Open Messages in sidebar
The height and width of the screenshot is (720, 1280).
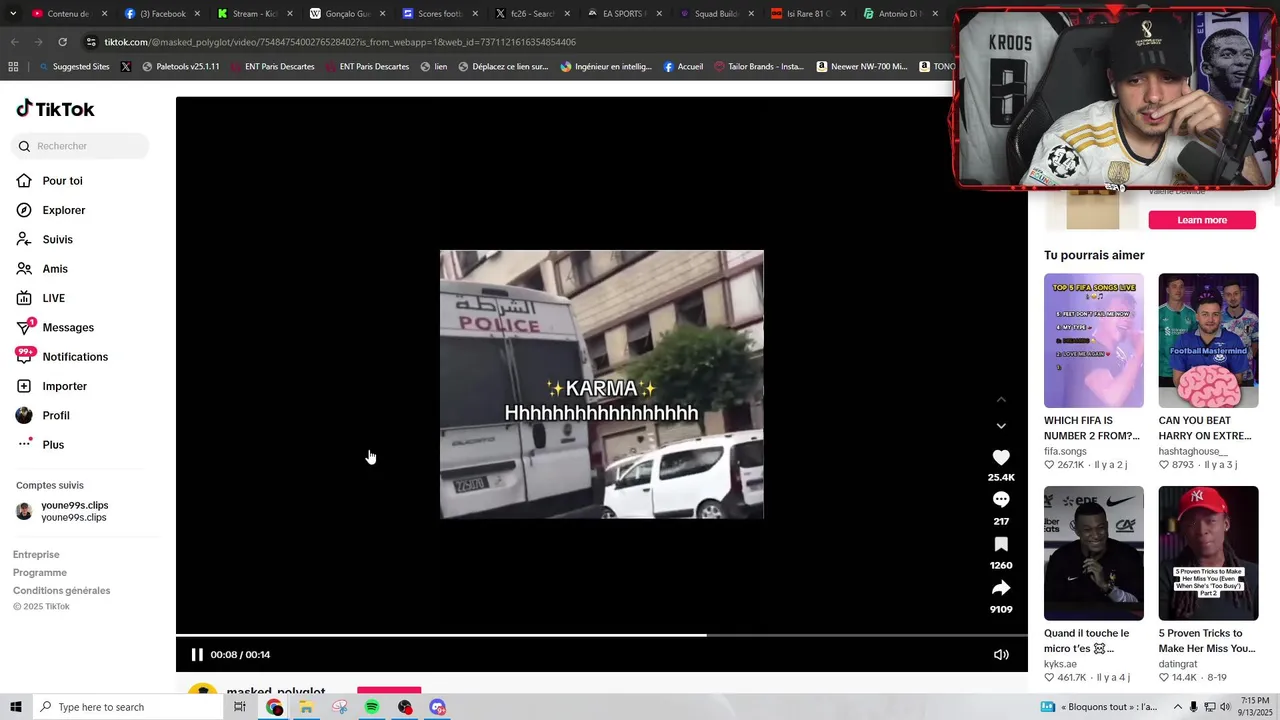click(68, 328)
